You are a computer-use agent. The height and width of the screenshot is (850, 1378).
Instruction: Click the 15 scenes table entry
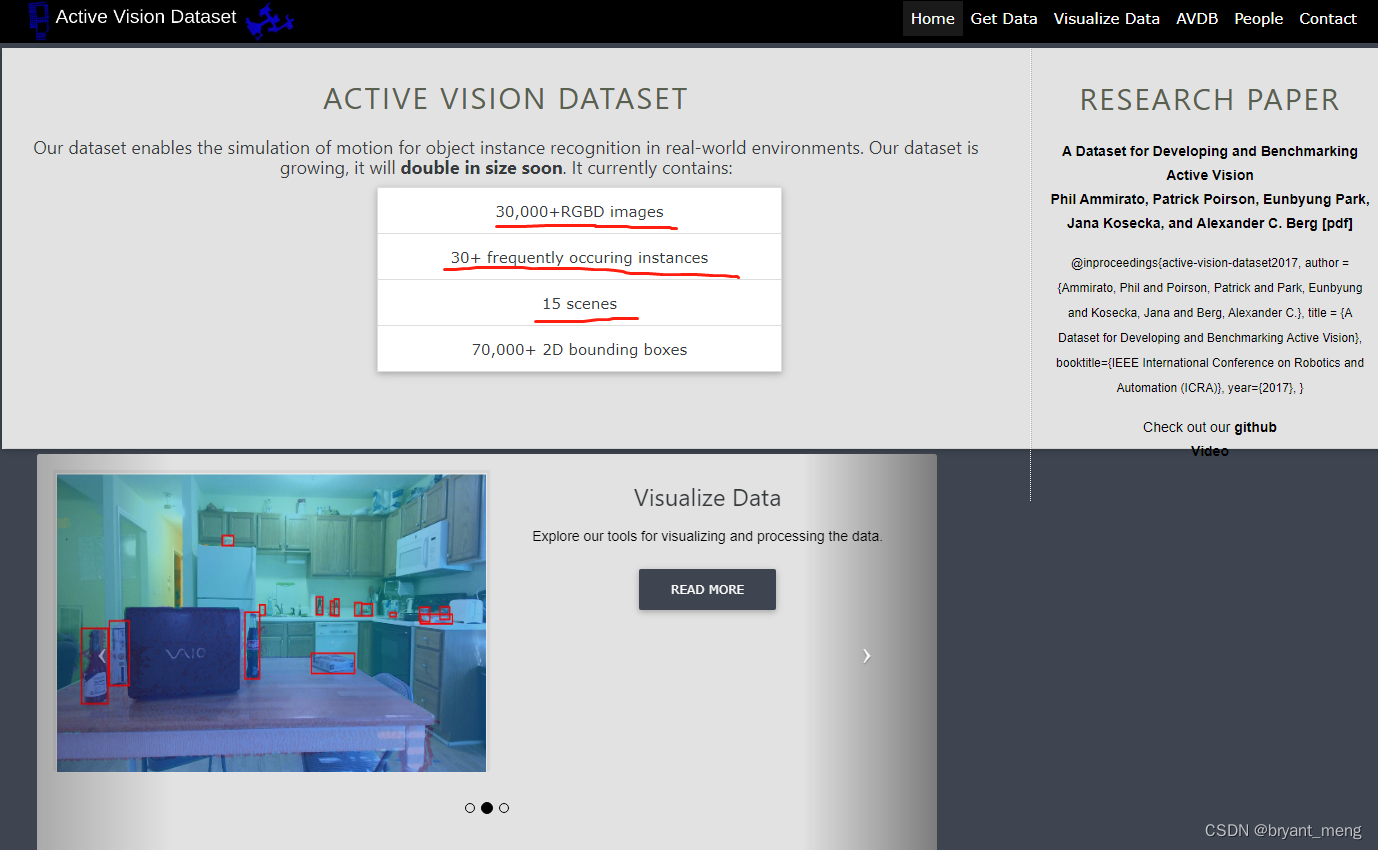579,303
